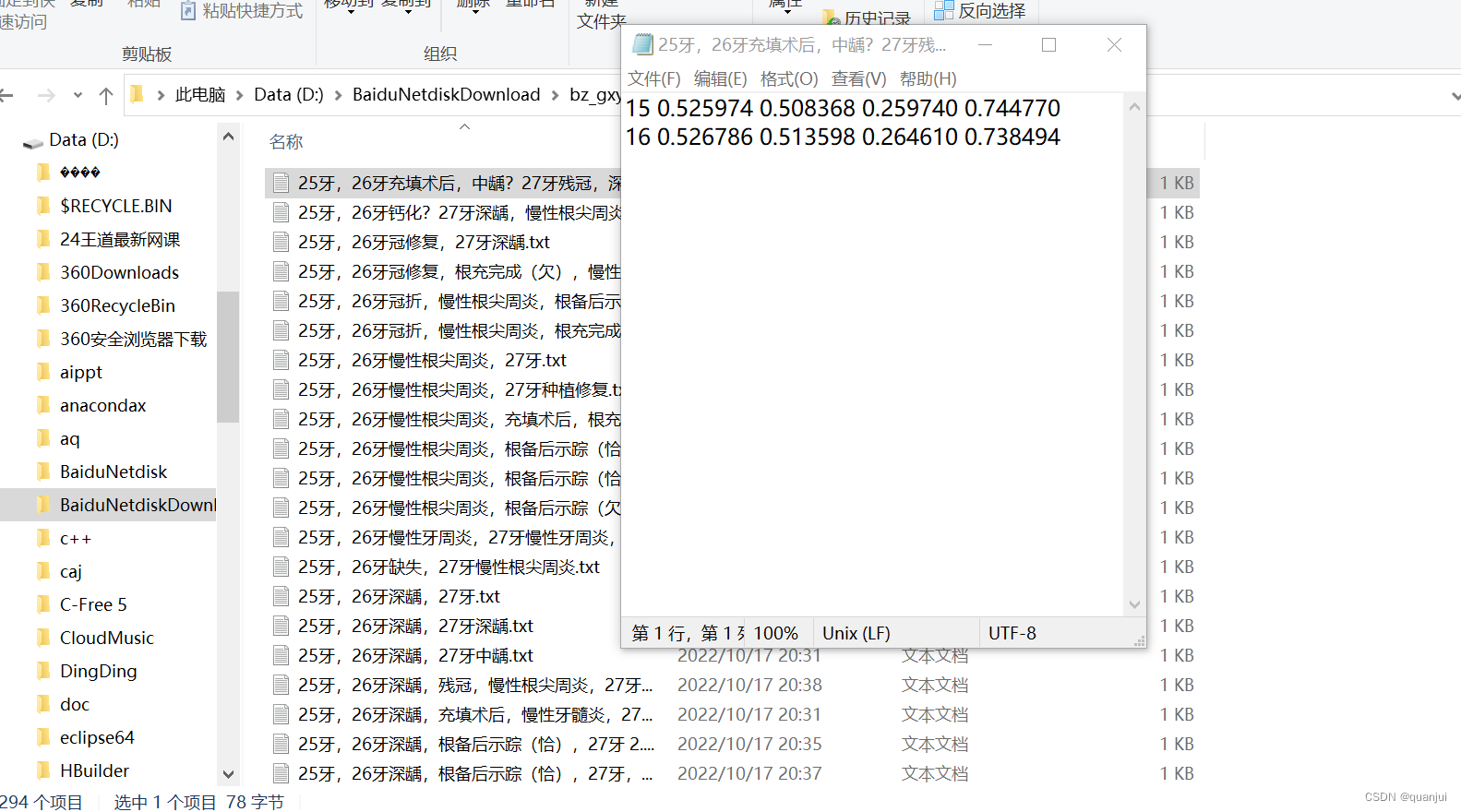Open the address bar history dropdown arrow

pos(1454,95)
